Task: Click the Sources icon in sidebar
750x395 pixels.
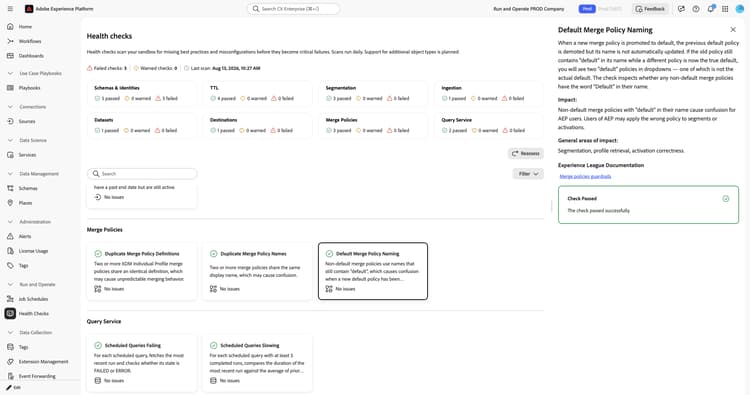Action: [10, 121]
